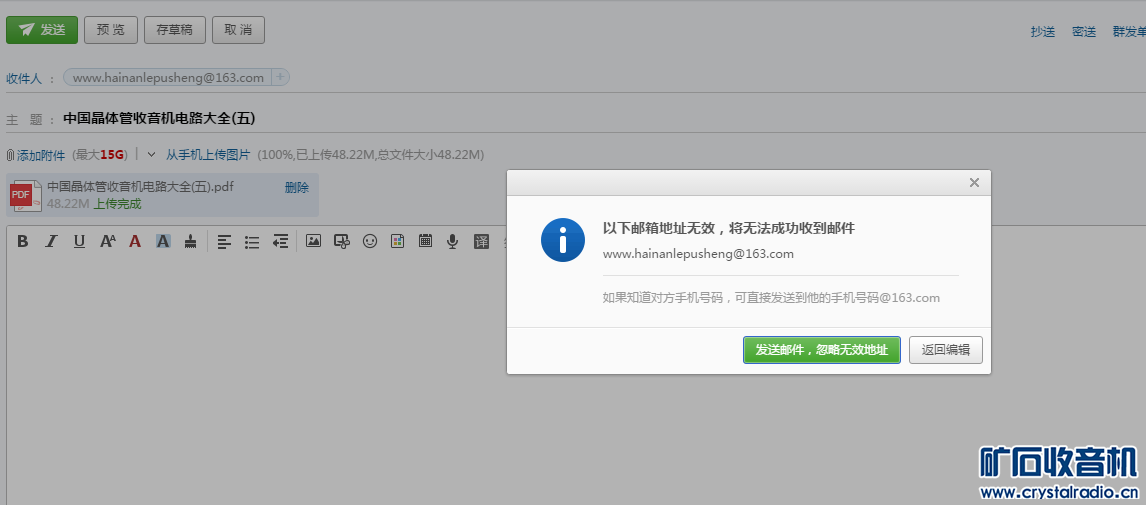Add a 密送 BCC field
Viewport: 1146px width, 505px height.
pos(1084,31)
